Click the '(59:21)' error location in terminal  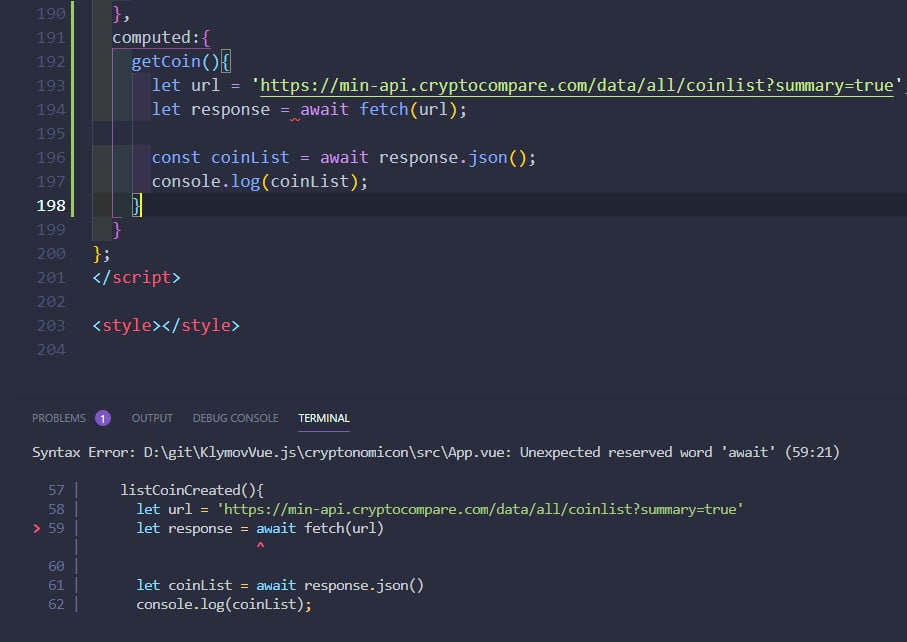click(x=812, y=452)
